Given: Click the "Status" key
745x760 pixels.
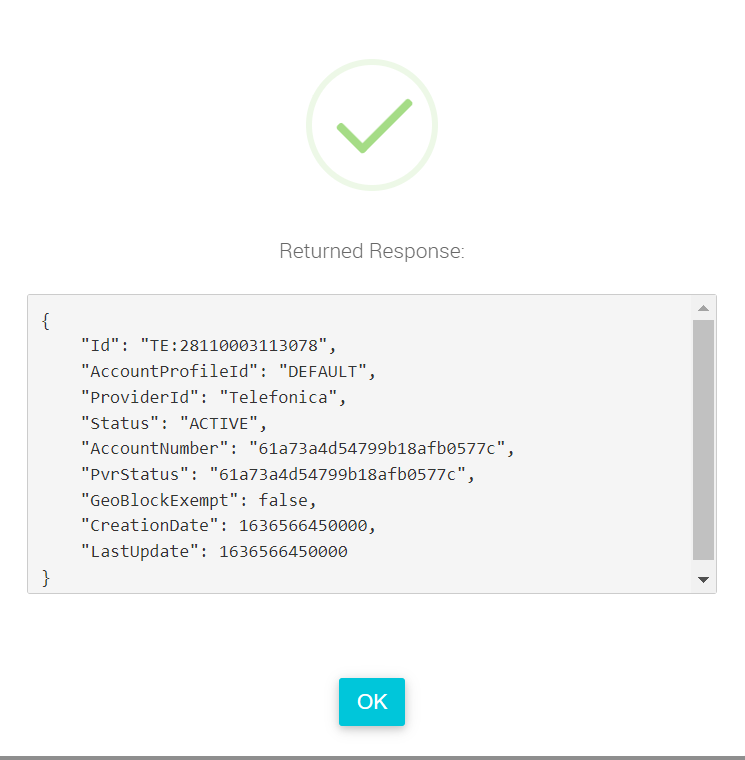Looking at the screenshot, I should click(119, 422).
